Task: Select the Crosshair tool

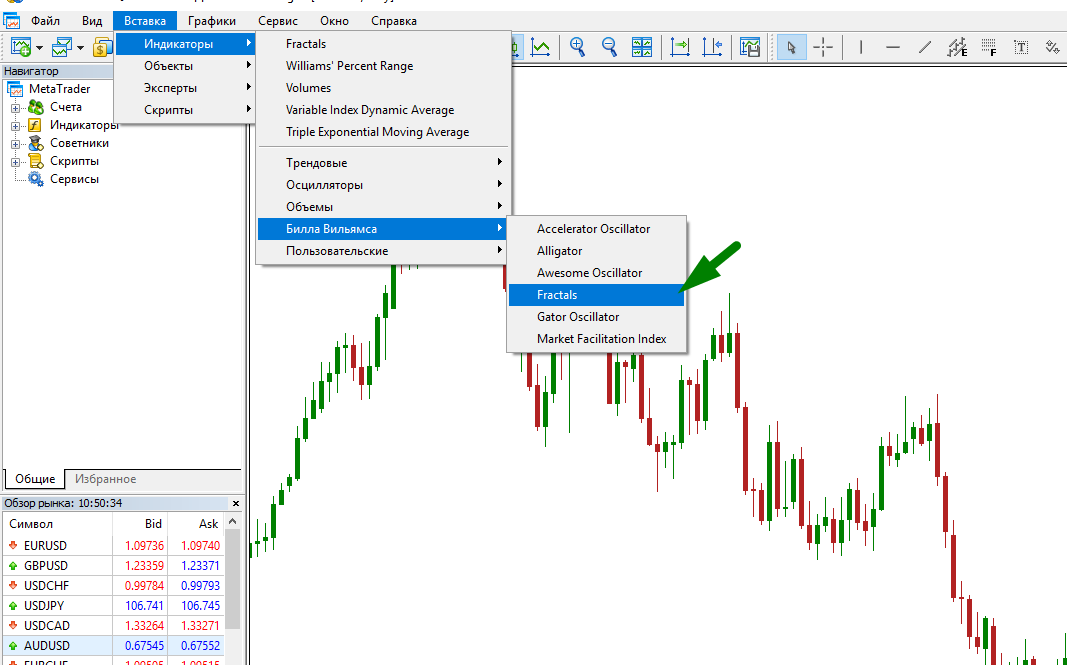Action: pos(823,47)
